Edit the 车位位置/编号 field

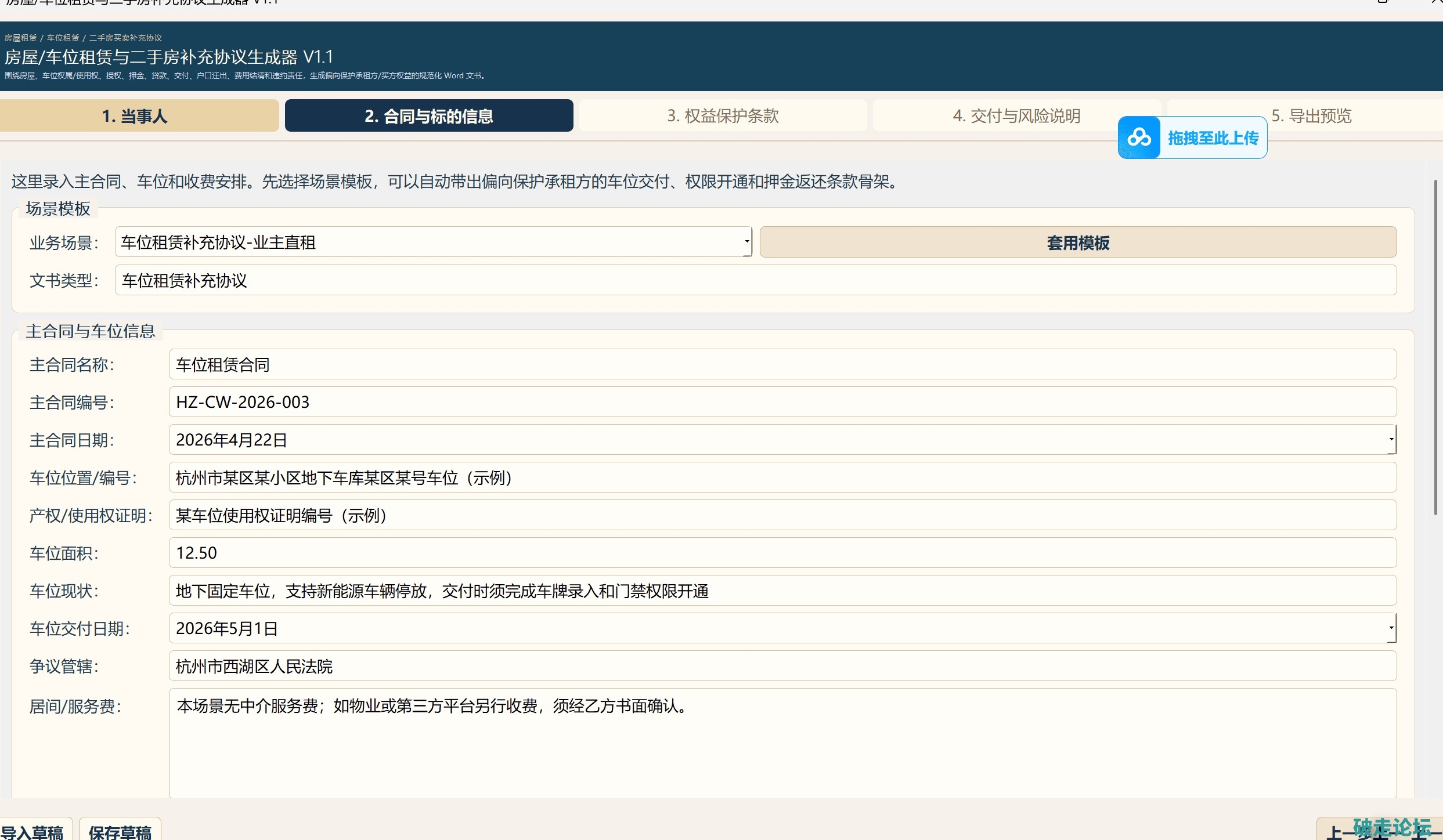point(782,477)
